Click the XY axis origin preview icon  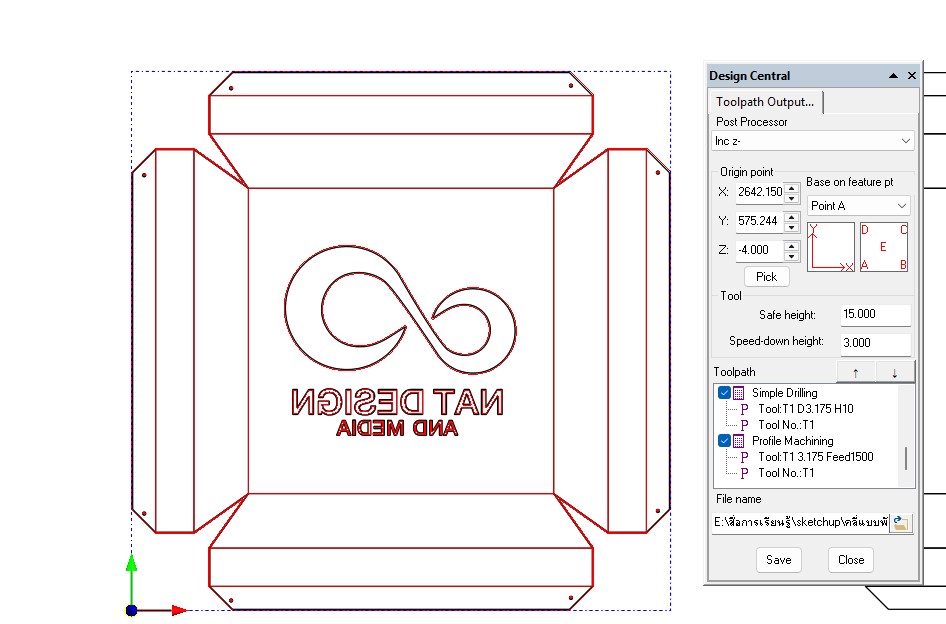coord(831,247)
